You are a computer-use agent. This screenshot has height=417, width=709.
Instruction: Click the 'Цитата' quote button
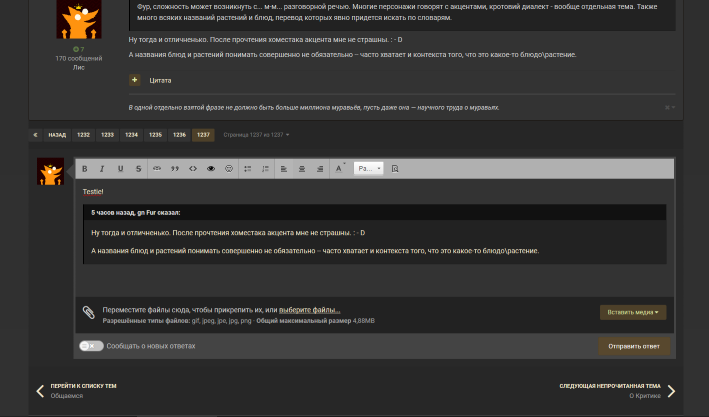(x=160, y=81)
